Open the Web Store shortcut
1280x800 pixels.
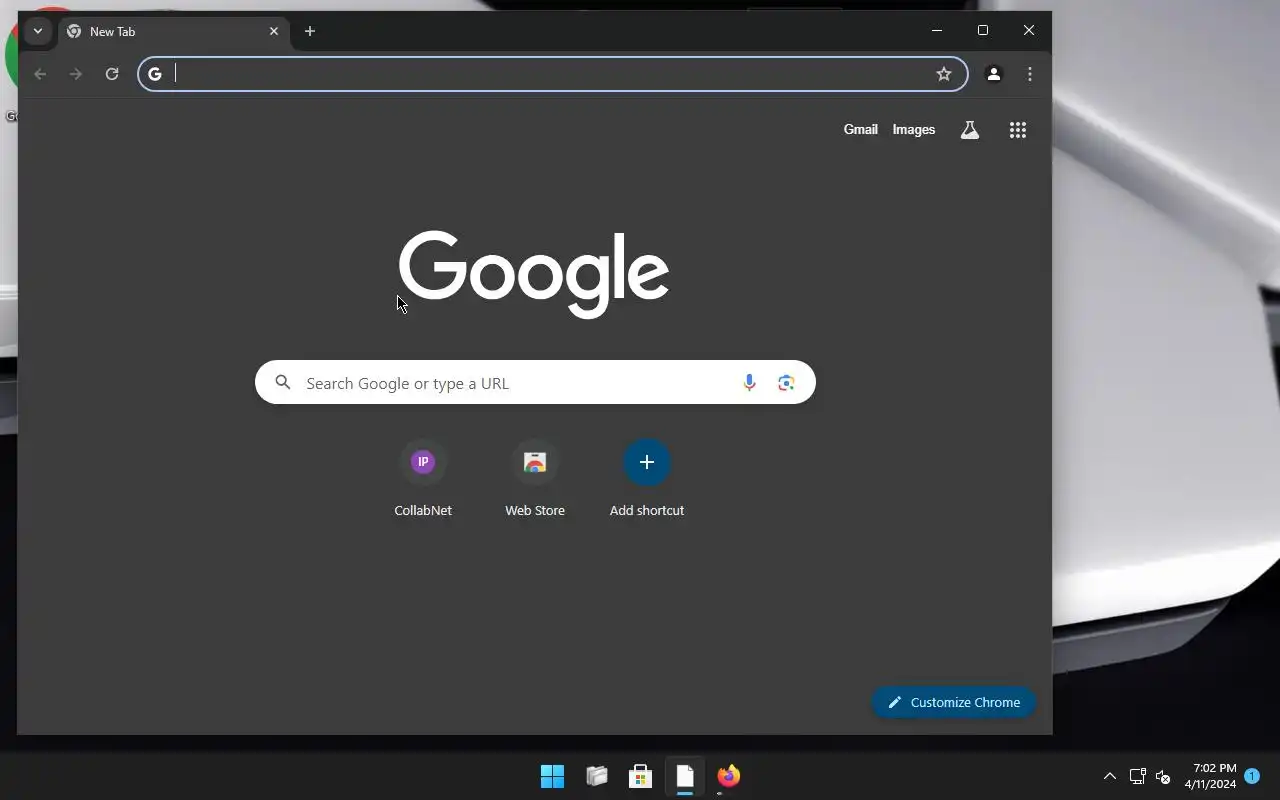pyautogui.click(x=535, y=478)
